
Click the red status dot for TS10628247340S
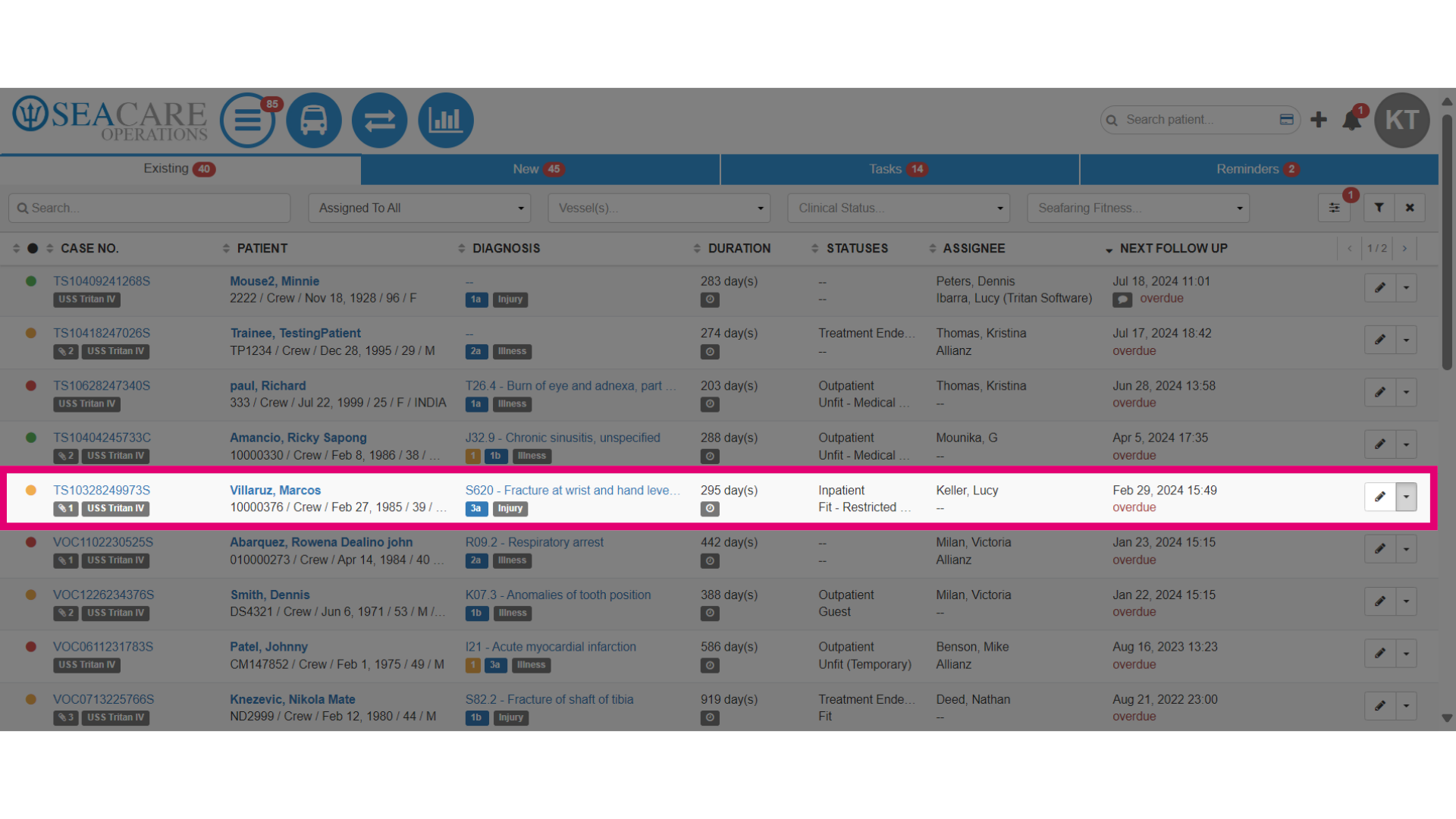tap(31, 386)
